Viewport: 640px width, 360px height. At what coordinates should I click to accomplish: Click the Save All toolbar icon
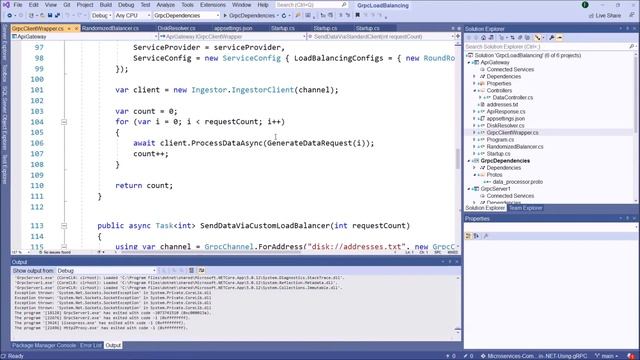(58, 16)
